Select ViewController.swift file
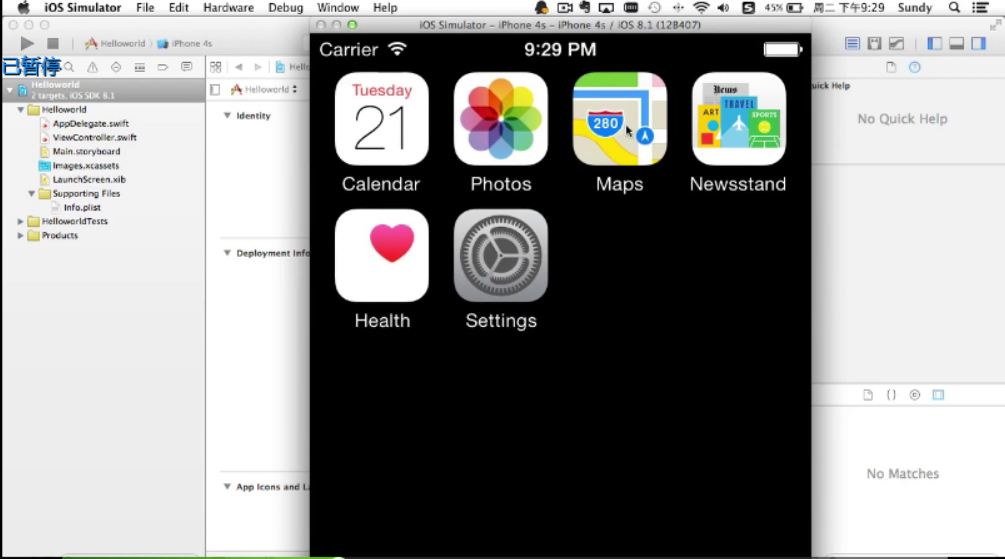 (x=94, y=138)
